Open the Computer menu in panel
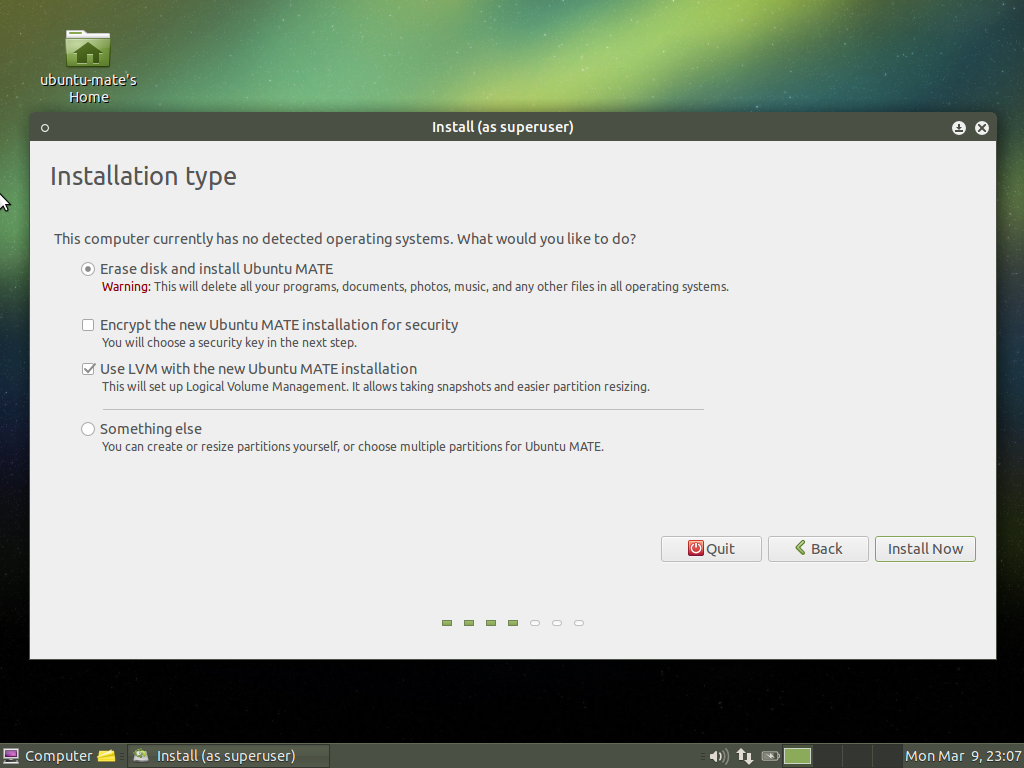Viewport: 1024px width, 768px height. [48, 756]
